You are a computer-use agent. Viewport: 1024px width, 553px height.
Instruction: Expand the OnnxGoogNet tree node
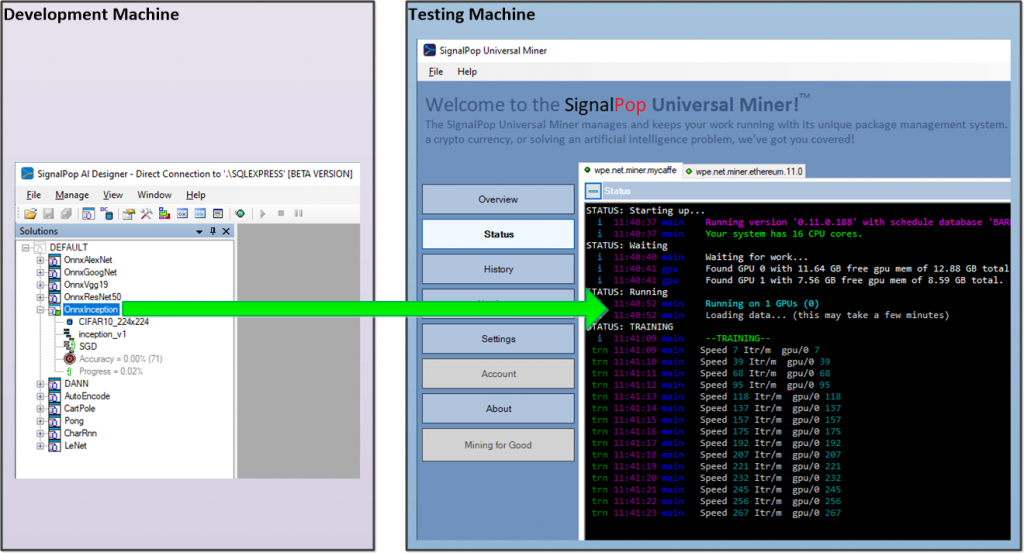click(x=40, y=272)
